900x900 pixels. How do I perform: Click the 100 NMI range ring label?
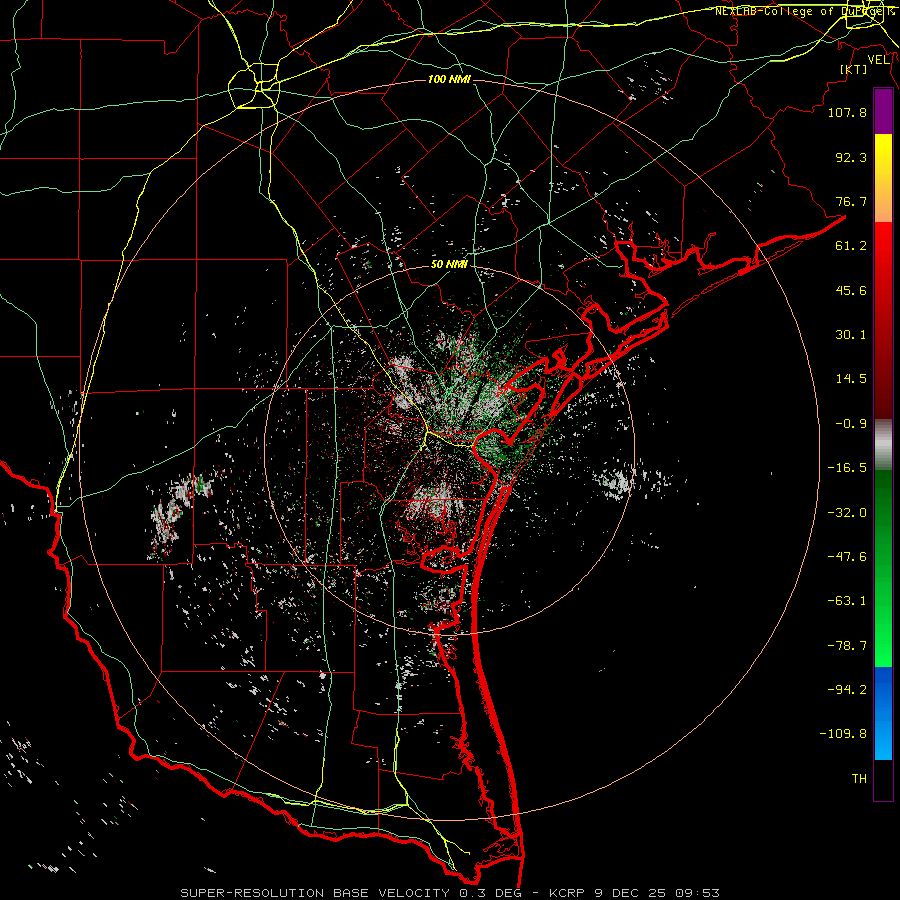449,79
